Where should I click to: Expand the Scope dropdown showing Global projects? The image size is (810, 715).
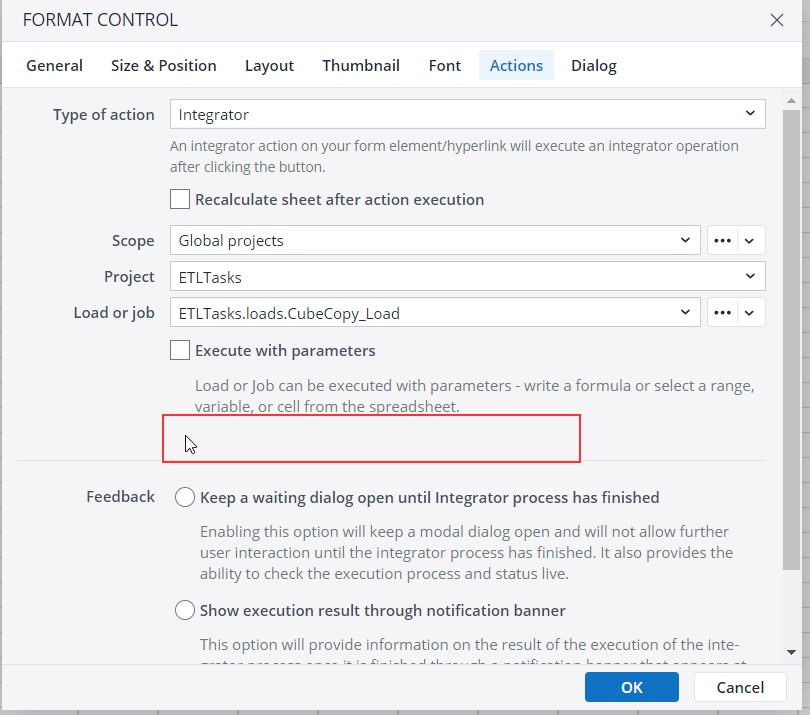pos(435,241)
